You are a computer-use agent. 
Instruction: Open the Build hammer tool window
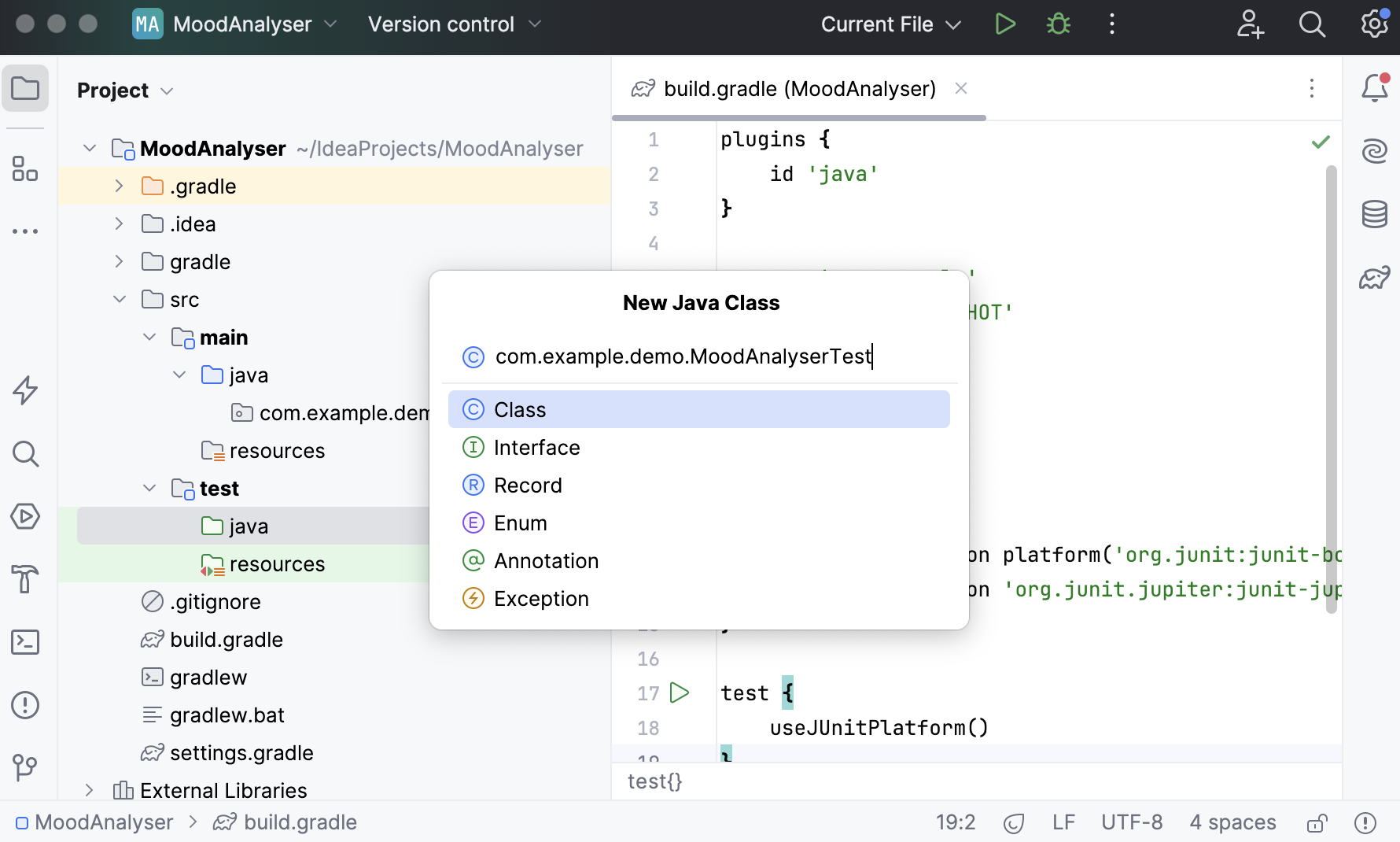[x=25, y=579]
